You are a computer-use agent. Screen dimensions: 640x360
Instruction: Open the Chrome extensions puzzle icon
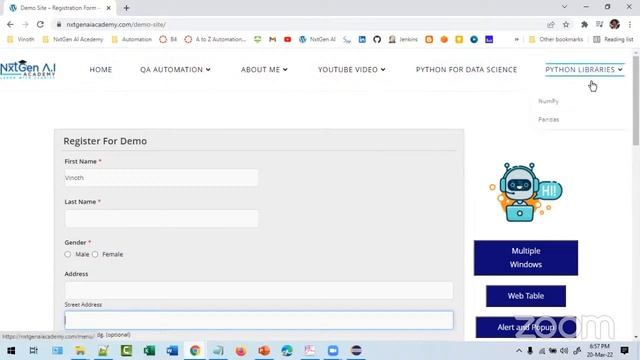(x=584, y=24)
